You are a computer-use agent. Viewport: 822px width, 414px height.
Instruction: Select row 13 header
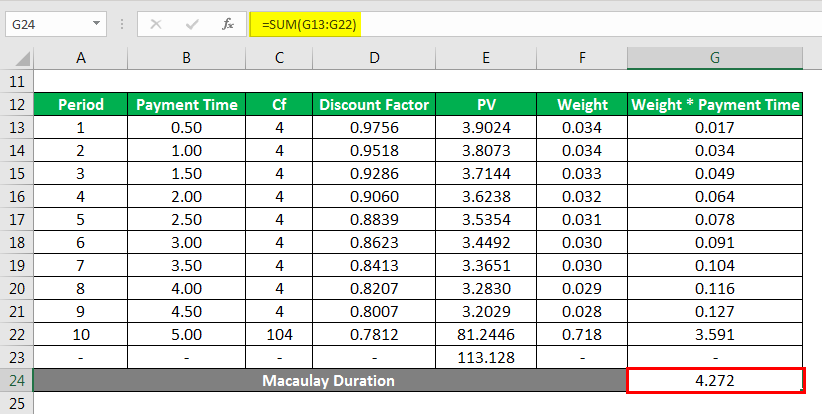[x=17, y=127]
